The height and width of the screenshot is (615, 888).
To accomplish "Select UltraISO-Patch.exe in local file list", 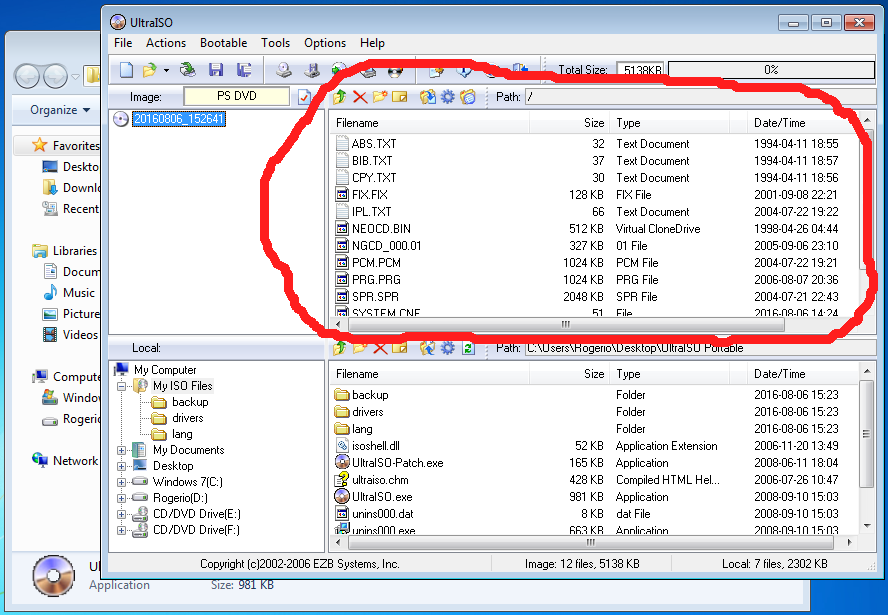I will click(x=397, y=463).
